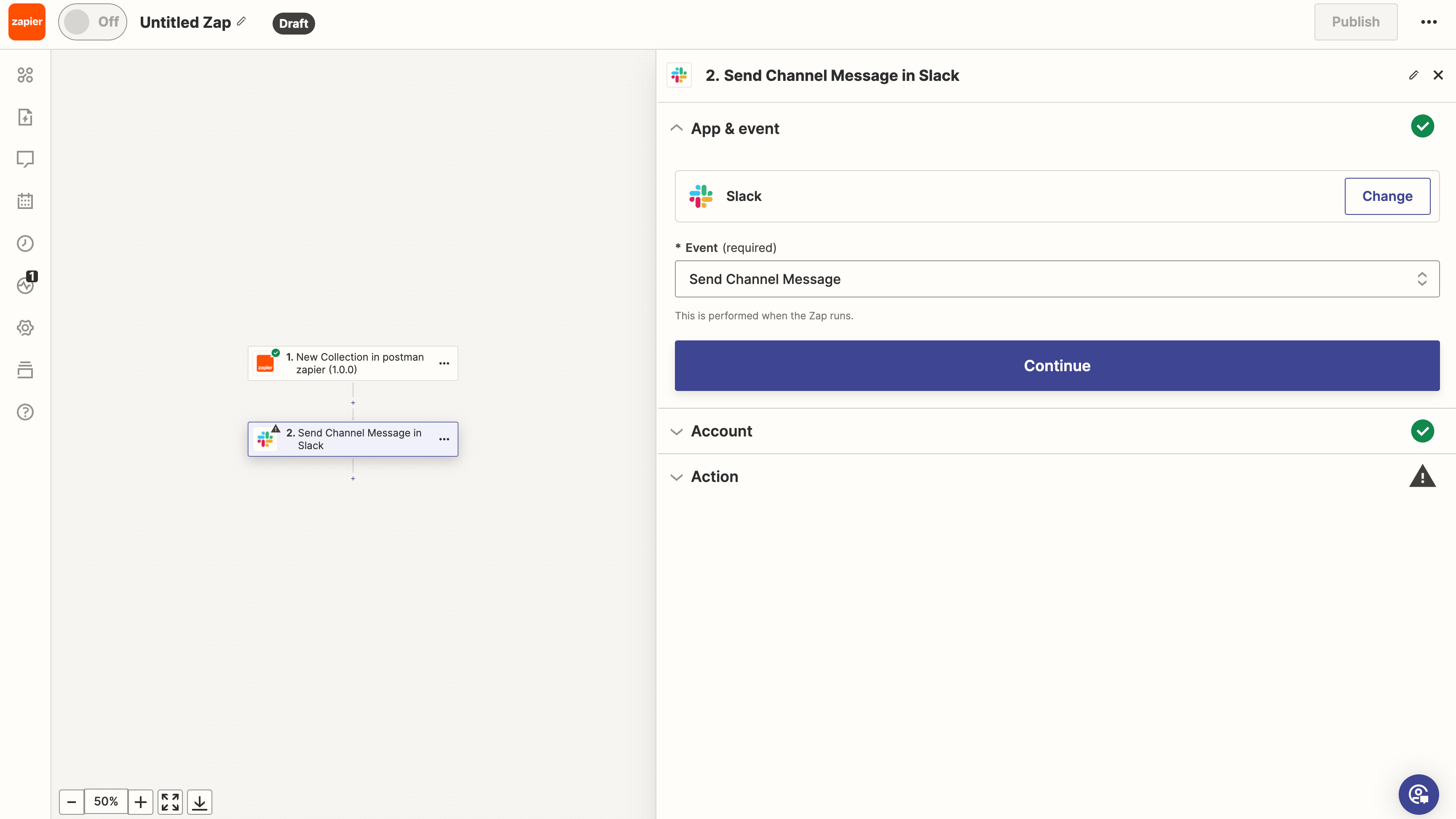
Task: Expand the Action section
Action: [715, 477]
